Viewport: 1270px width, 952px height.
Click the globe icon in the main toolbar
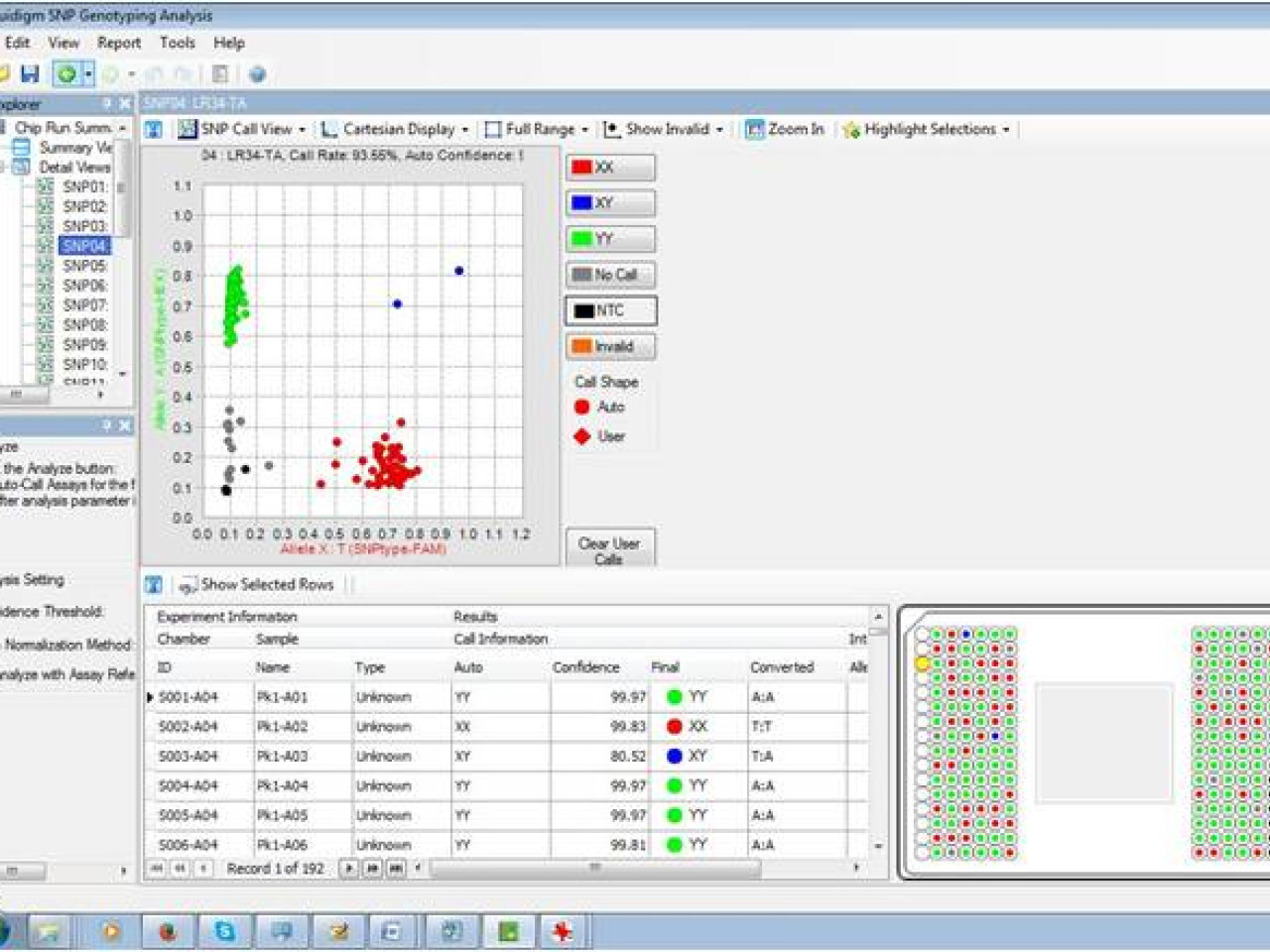(x=257, y=74)
